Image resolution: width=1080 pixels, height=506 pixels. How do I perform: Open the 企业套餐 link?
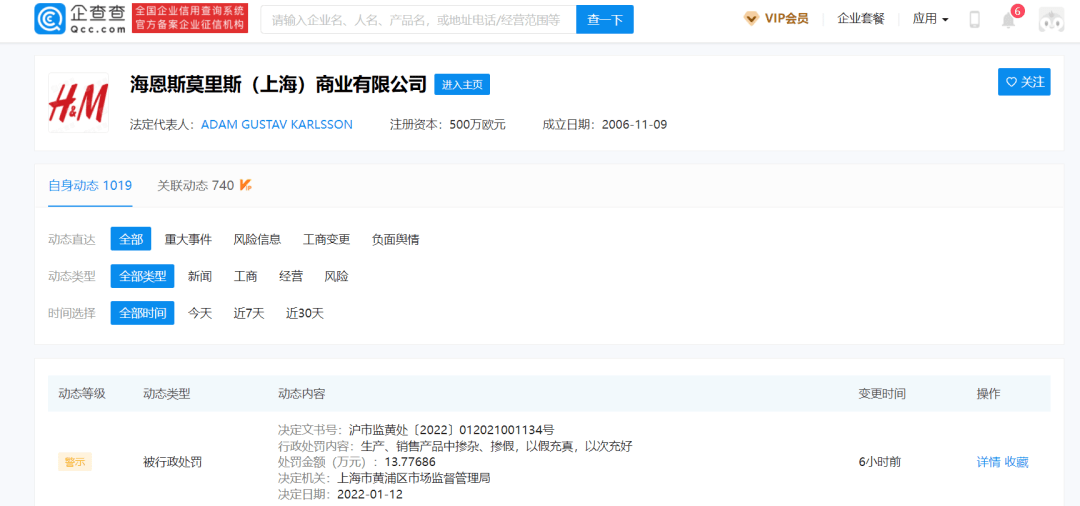(860, 19)
